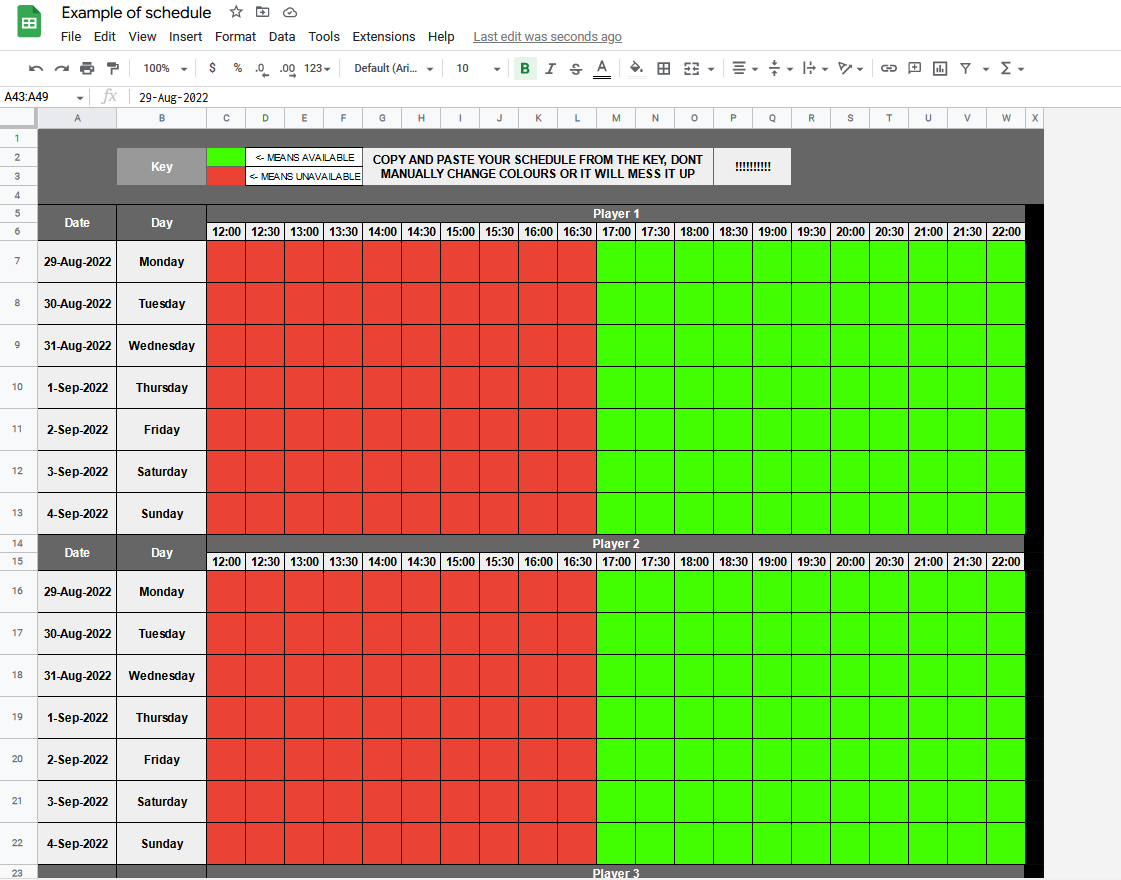The height and width of the screenshot is (880, 1121).
Task: Go to Sheets home via green logo
Action: pyautogui.click(x=29, y=23)
